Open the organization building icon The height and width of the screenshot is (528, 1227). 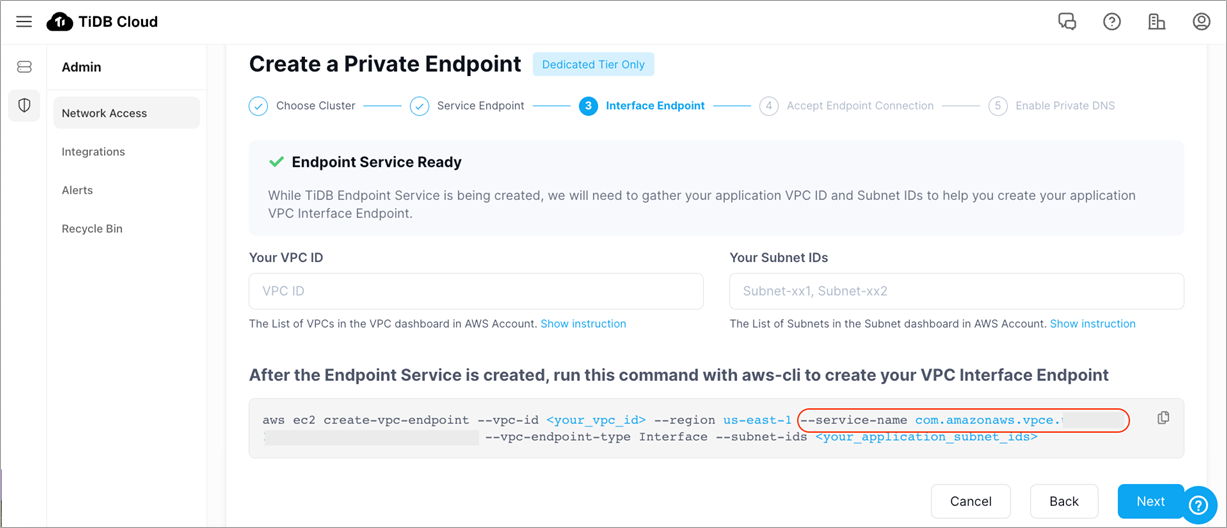(1157, 22)
